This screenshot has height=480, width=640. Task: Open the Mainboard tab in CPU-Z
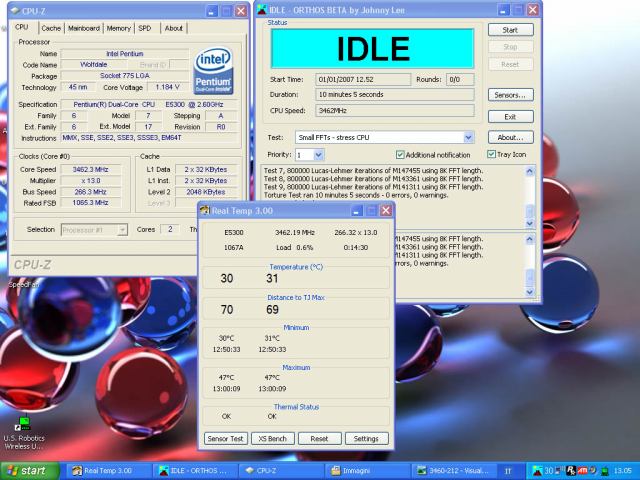[x=84, y=28]
